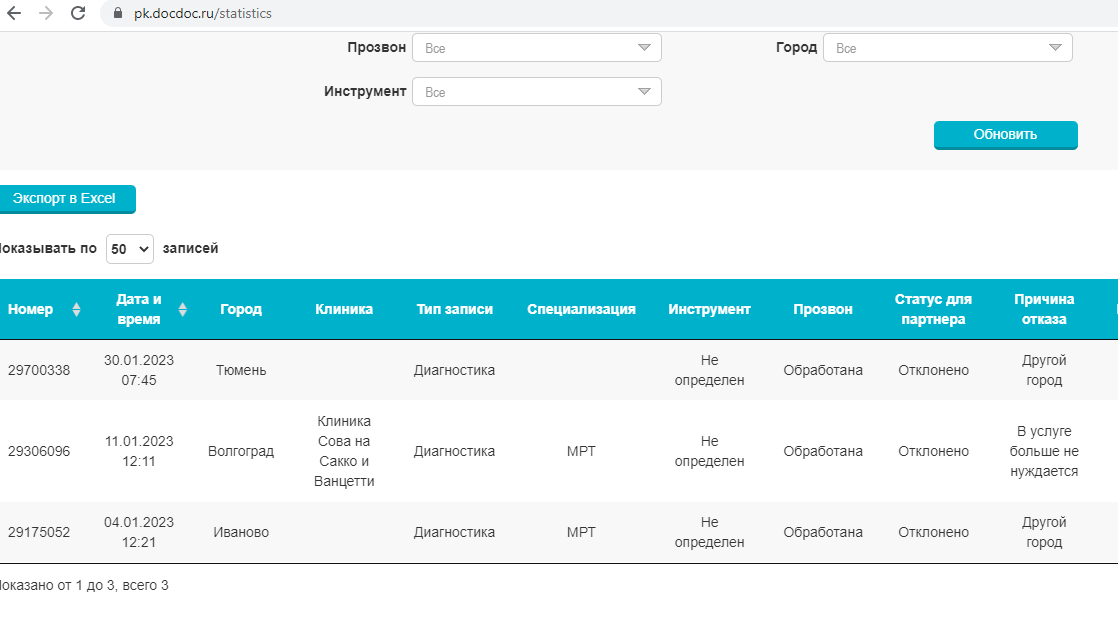Sort by Дата и время sort arrows

(182, 310)
